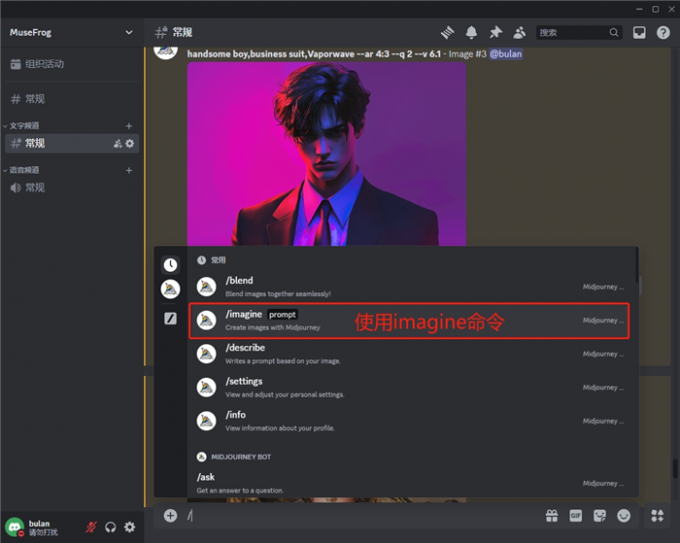Choose the /imagine command
The image size is (680, 543).
pyautogui.click(x=409, y=321)
